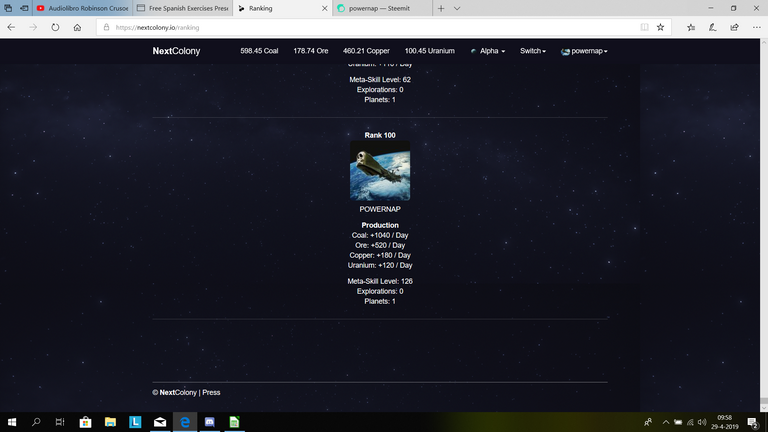Open Mail app from taskbar
The width and height of the screenshot is (768, 432).
pyautogui.click(x=160, y=422)
